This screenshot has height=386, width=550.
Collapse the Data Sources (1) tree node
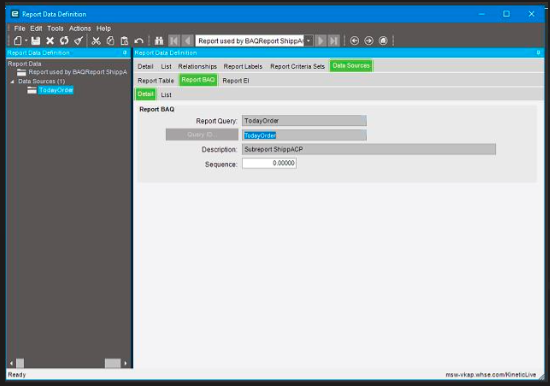(12, 81)
